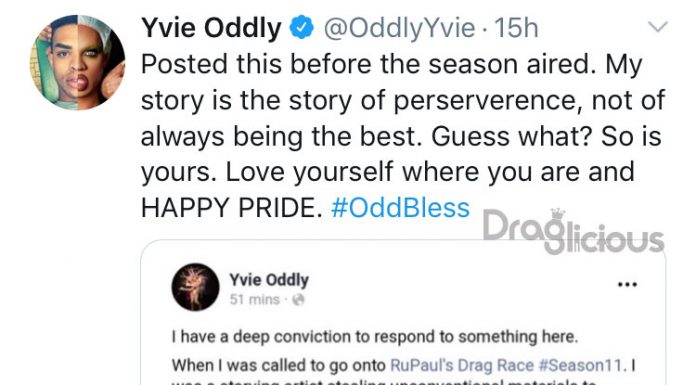
Task: Click the tweet text starting 'Posted this before'
Action: 403,135
